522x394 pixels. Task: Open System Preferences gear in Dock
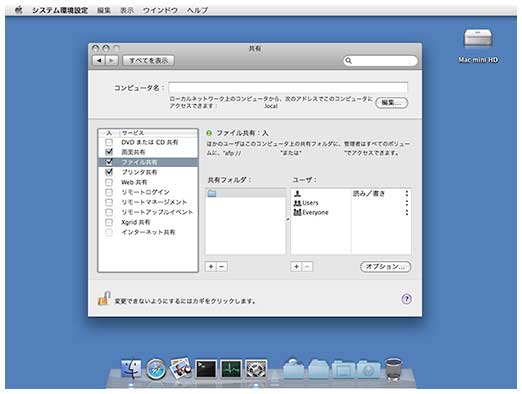(256, 369)
